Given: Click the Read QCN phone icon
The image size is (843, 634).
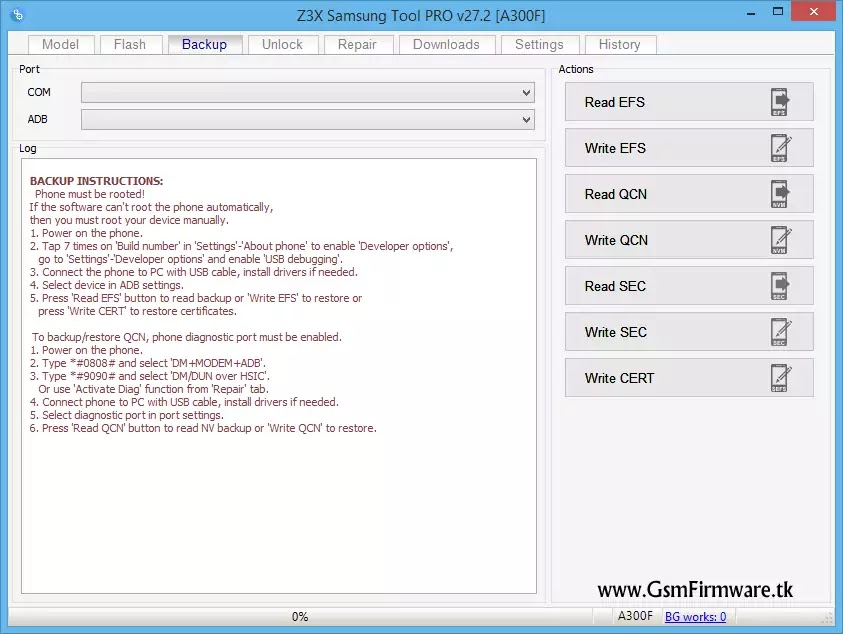Looking at the screenshot, I should (x=780, y=194).
